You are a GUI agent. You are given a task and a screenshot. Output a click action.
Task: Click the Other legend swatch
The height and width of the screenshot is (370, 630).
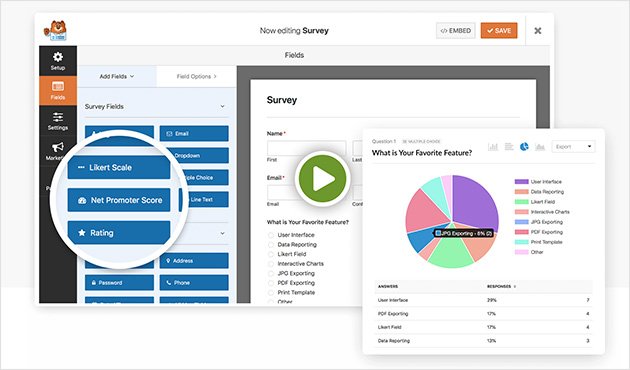tap(522, 252)
